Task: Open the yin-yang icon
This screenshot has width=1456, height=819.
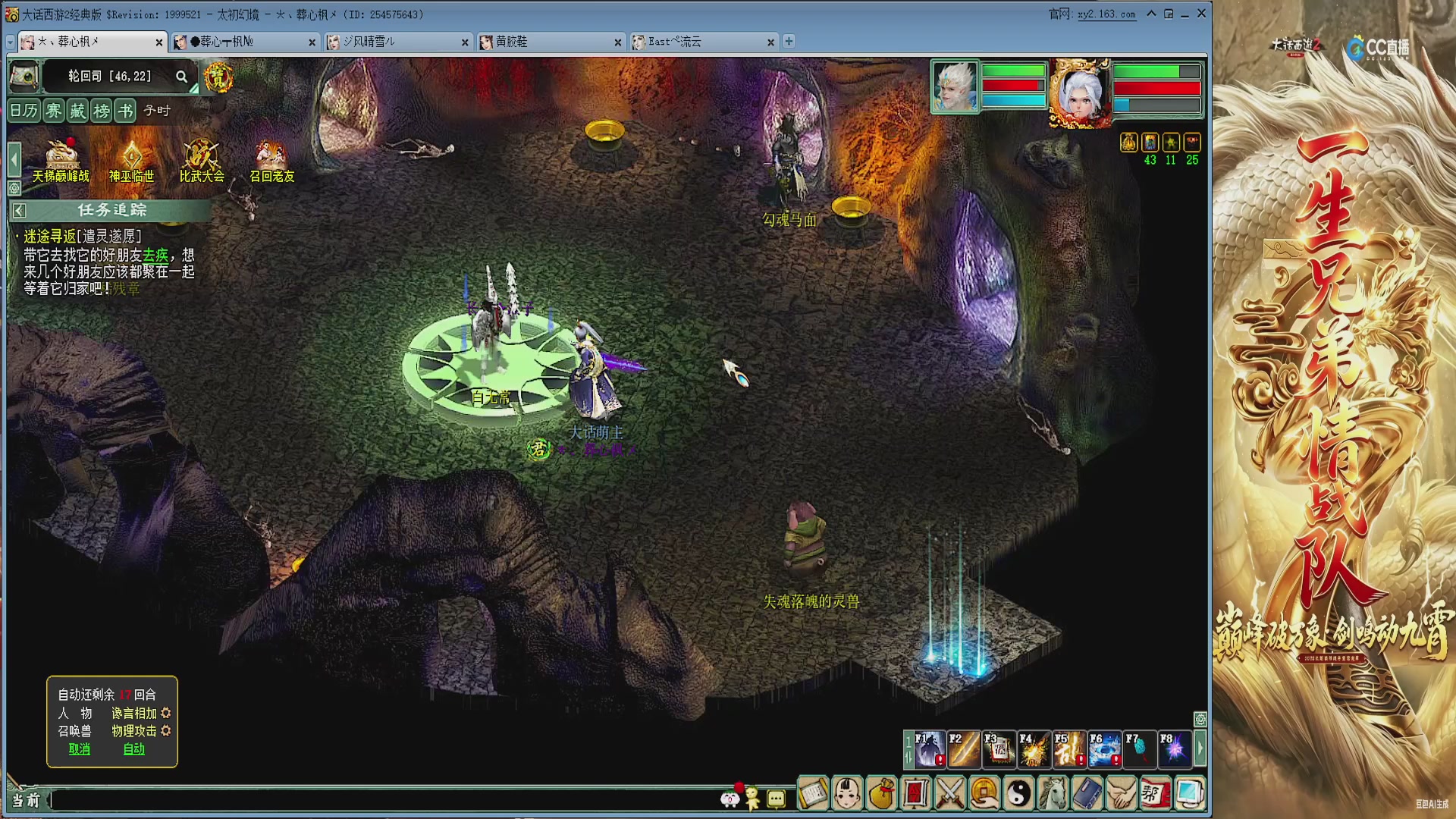Action: (x=1018, y=794)
